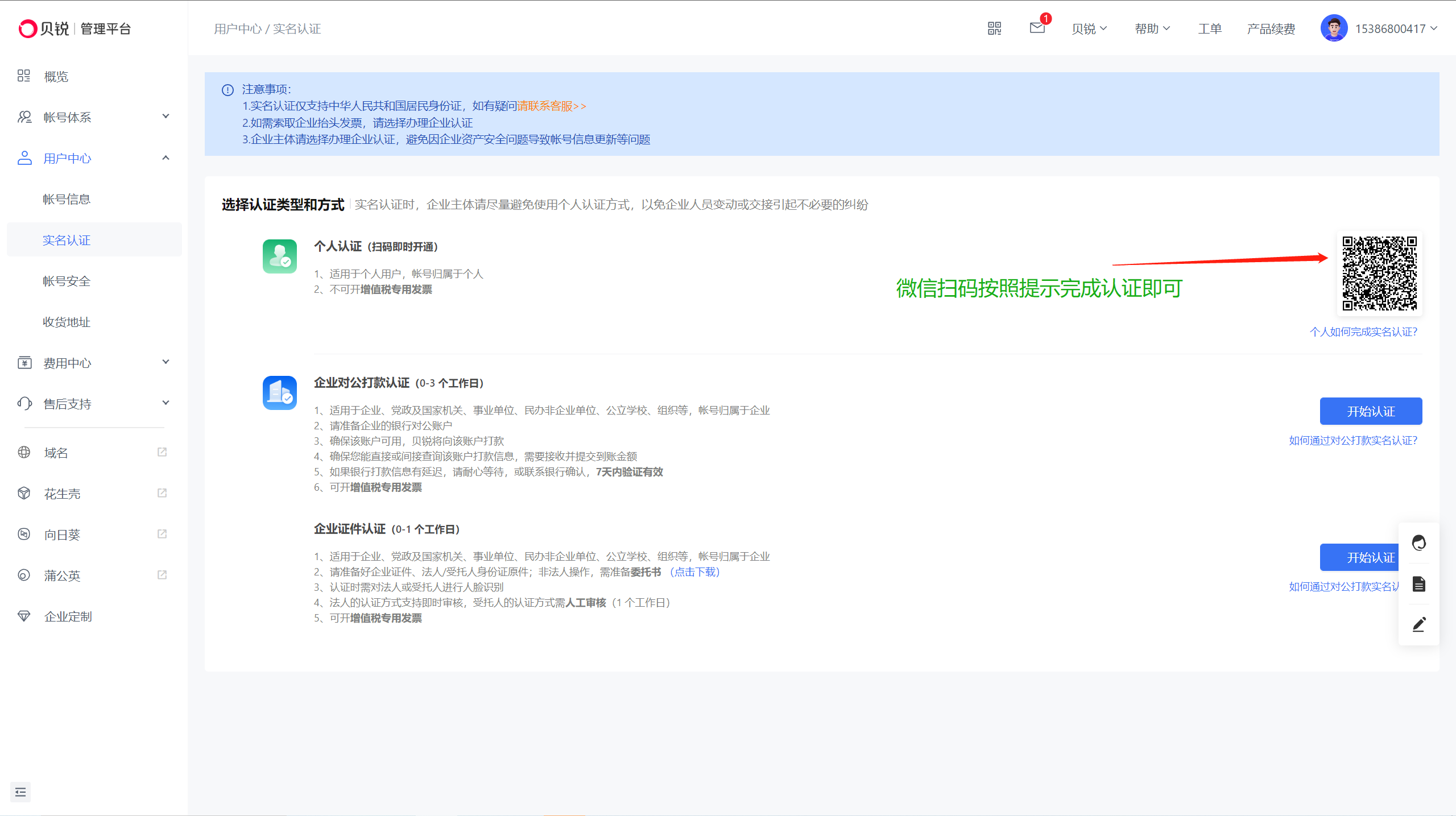Go to 收货地址 menu item
The width and height of the screenshot is (1456, 816).
67,322
